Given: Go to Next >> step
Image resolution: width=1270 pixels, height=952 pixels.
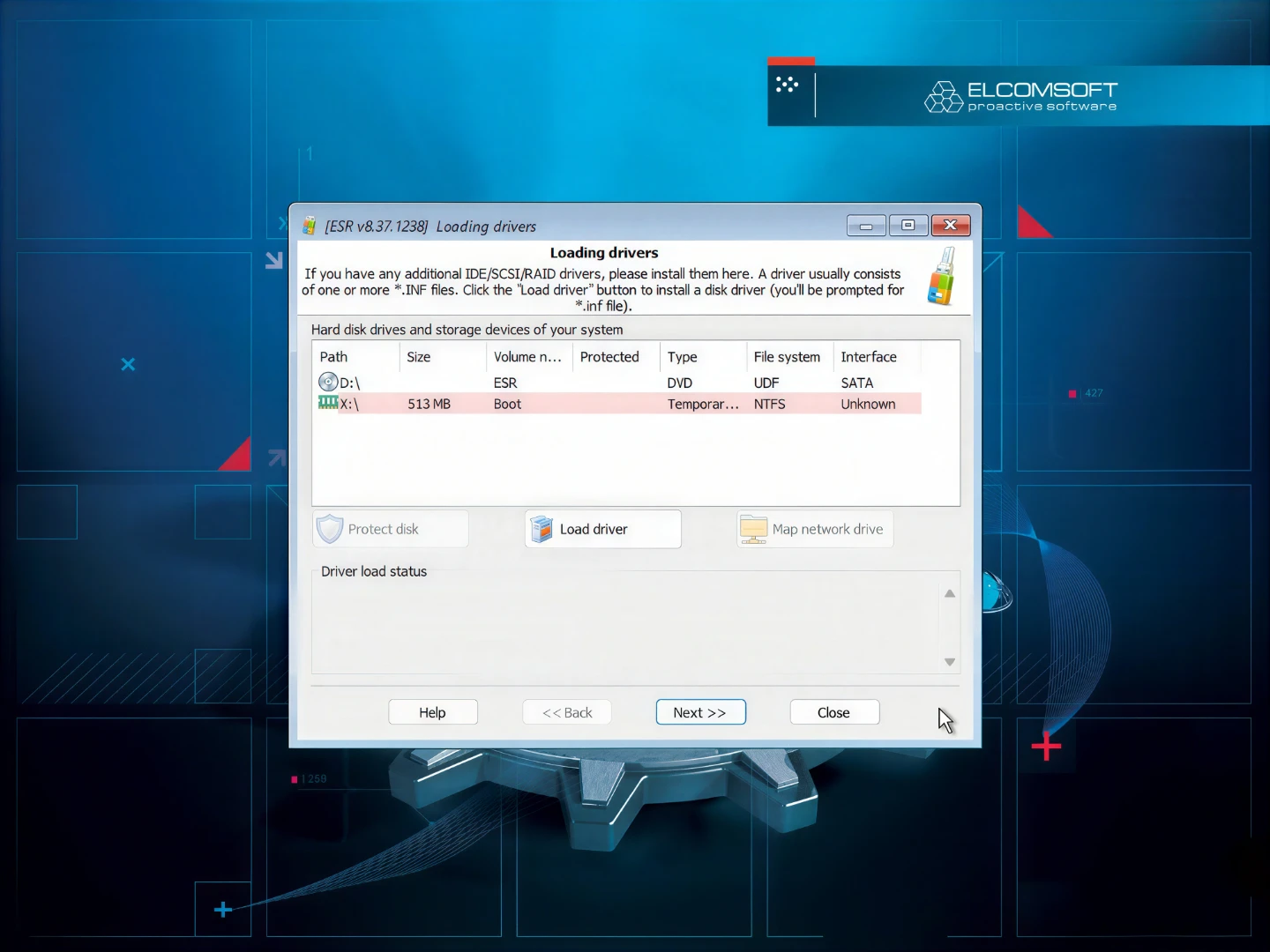Looking at the screenshot, I should pyautogui.click(x=700, y=712).
